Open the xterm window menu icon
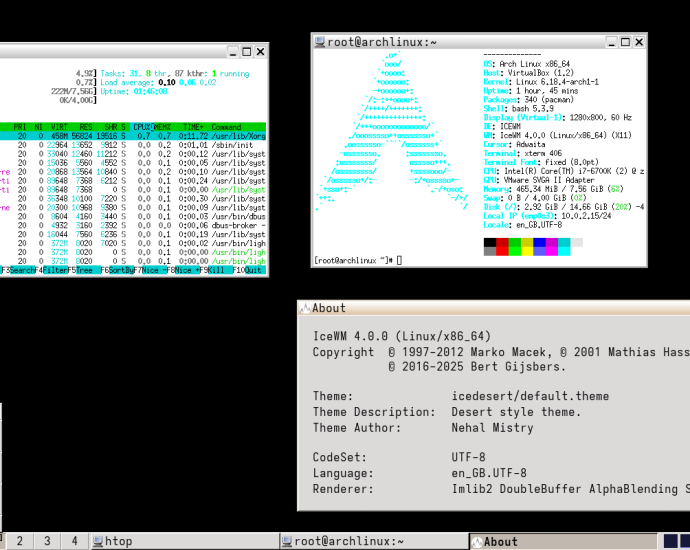 (319, 42)
